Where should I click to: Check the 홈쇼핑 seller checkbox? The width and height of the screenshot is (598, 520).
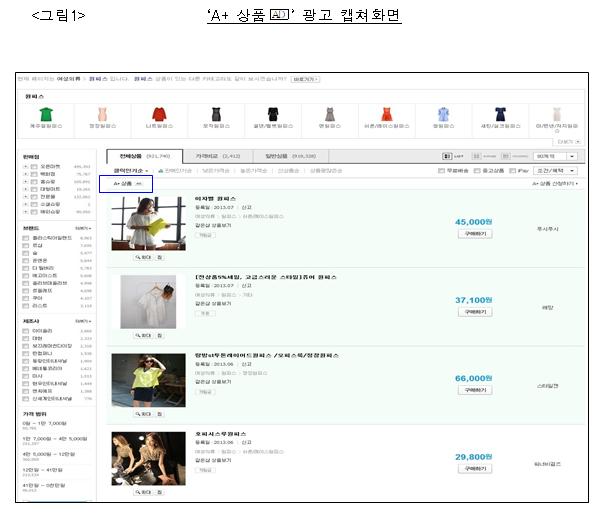34,182
